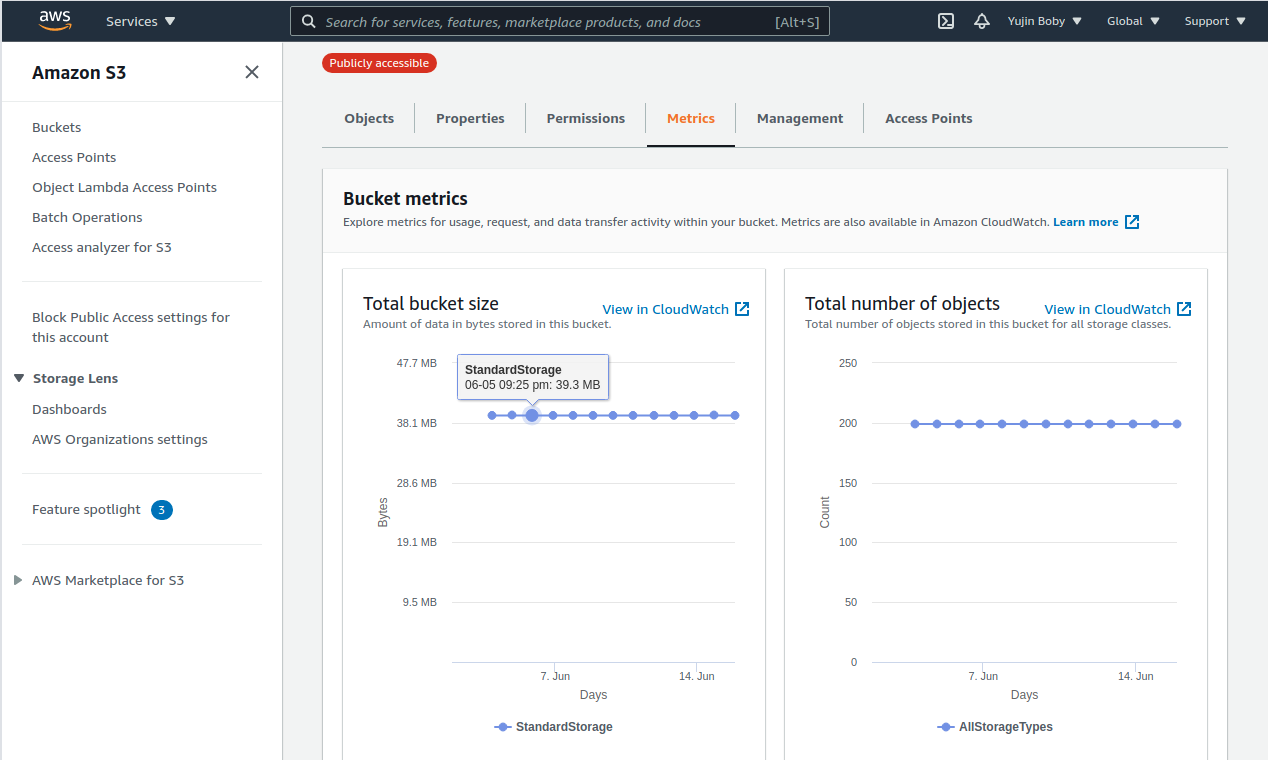1268x760 pixels.
Task: Click the search magnifier icon
Action: (x=308, y=21)
